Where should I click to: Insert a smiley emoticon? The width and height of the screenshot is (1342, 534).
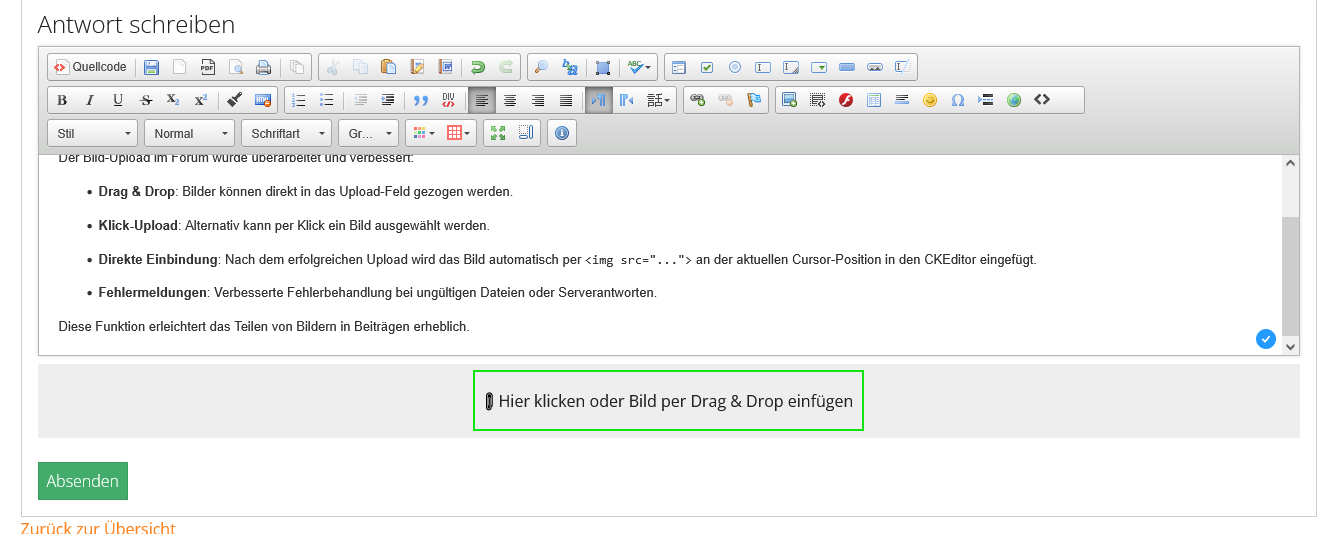tap(930, 100)
